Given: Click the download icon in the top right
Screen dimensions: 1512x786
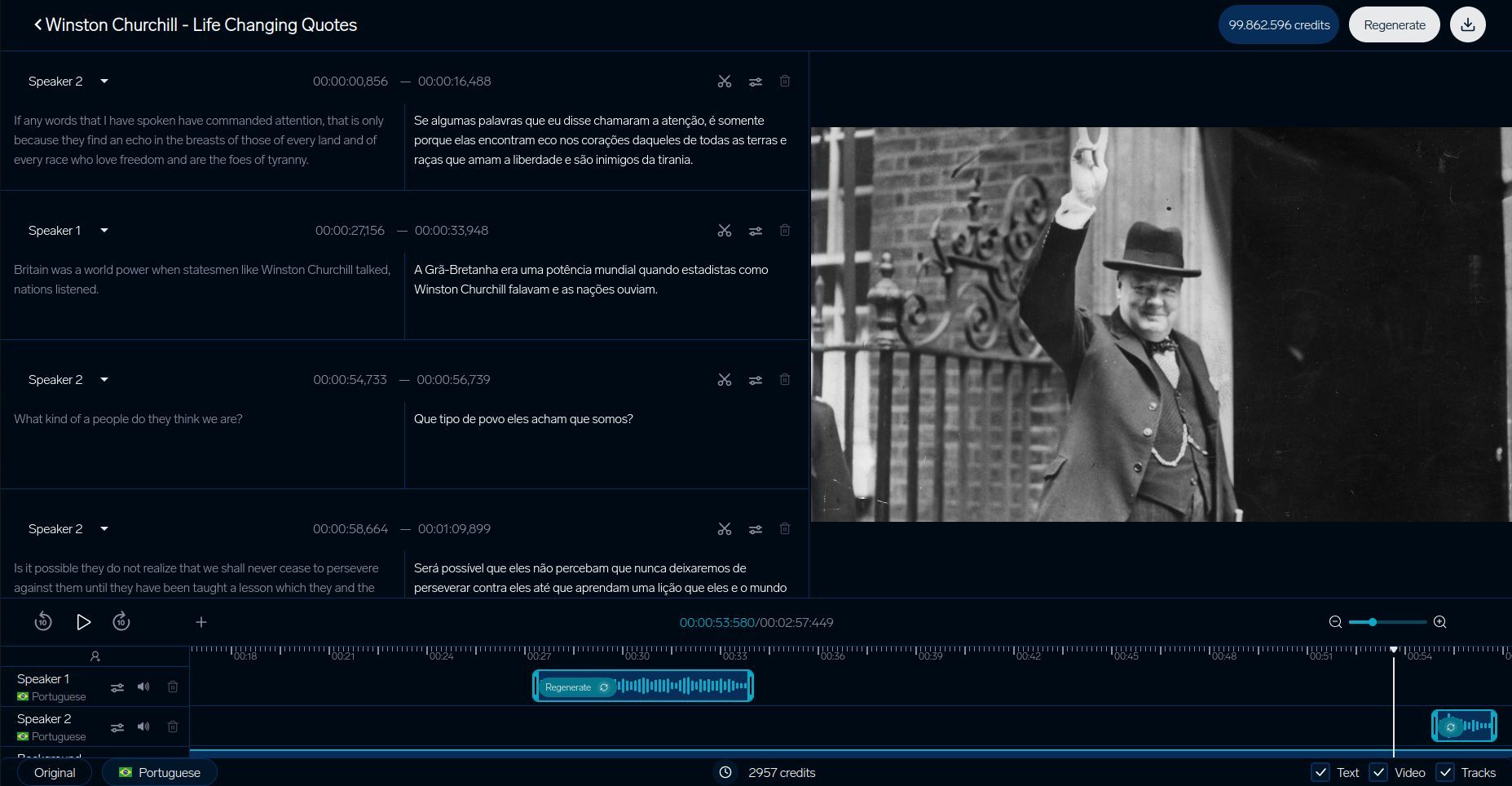Looking at the screenshot, I should (1467, 24).
